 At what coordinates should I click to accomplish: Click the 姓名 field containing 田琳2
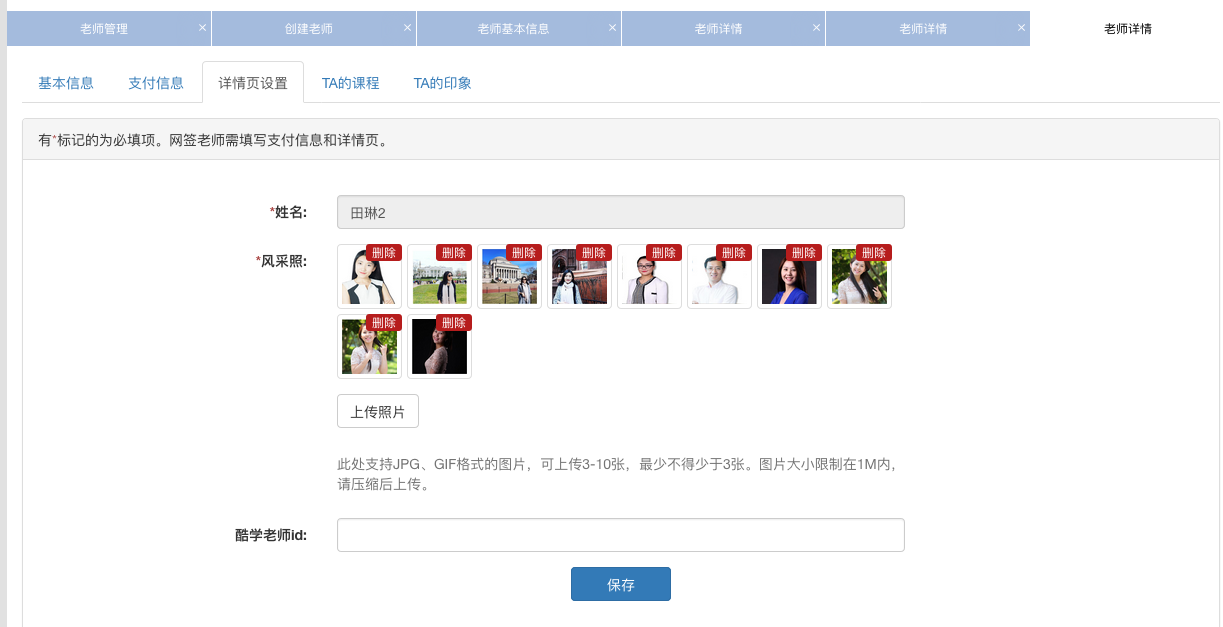621,212
